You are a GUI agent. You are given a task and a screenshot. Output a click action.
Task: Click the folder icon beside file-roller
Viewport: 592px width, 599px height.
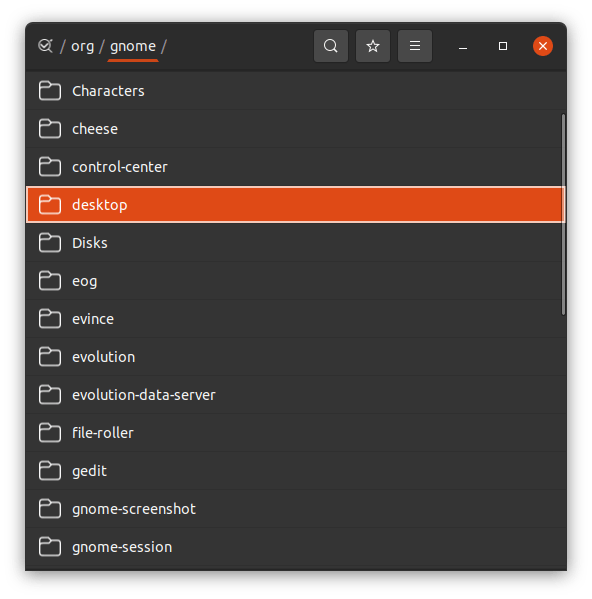(x=50, y=433)
